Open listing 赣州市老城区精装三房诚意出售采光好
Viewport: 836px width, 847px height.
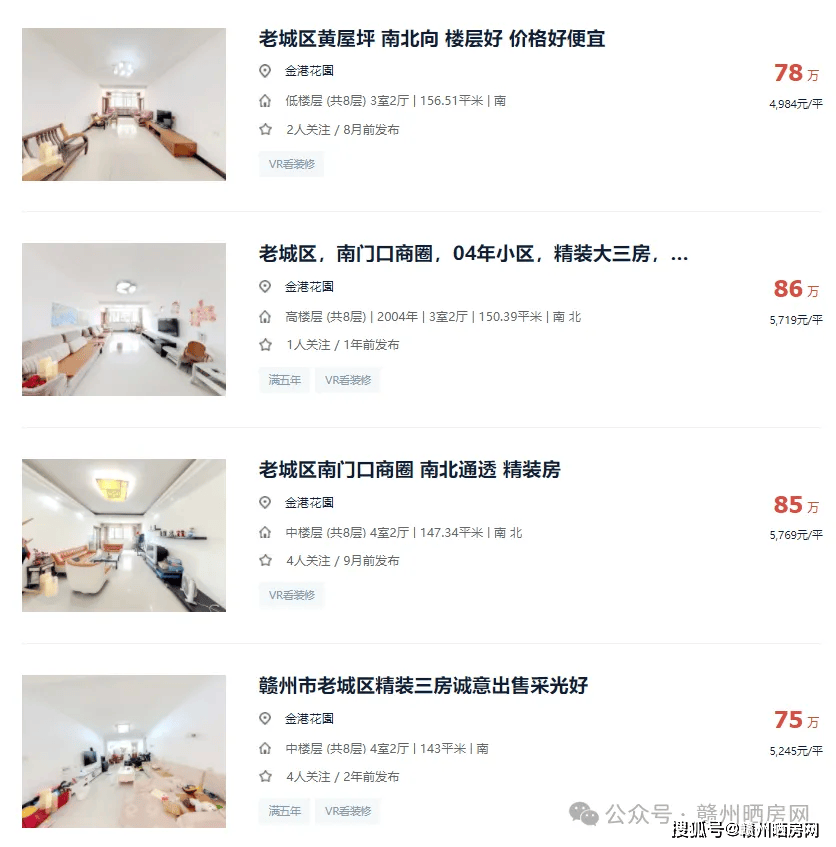pos(423,685)
